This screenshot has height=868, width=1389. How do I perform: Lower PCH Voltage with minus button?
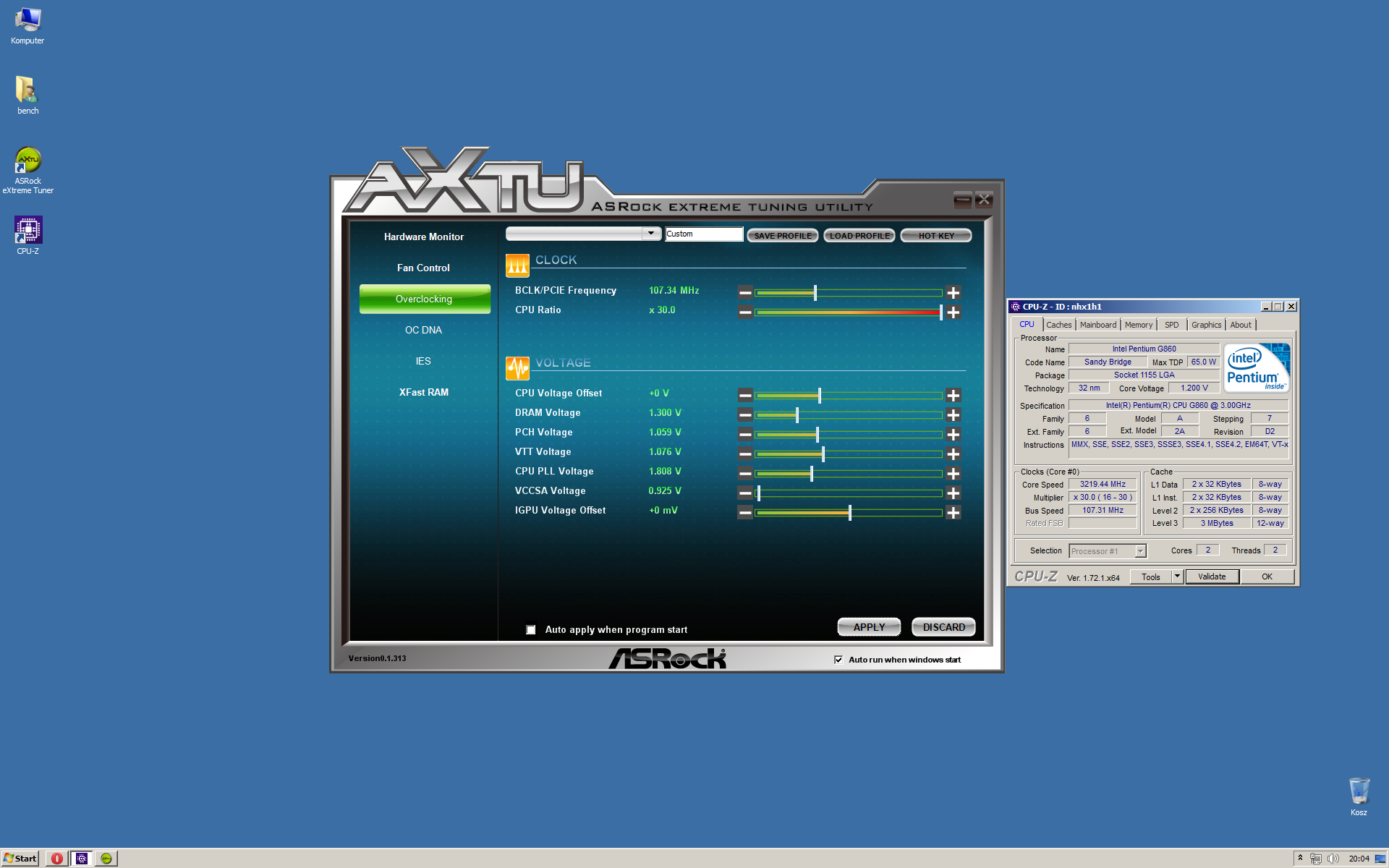pos(745,435)
